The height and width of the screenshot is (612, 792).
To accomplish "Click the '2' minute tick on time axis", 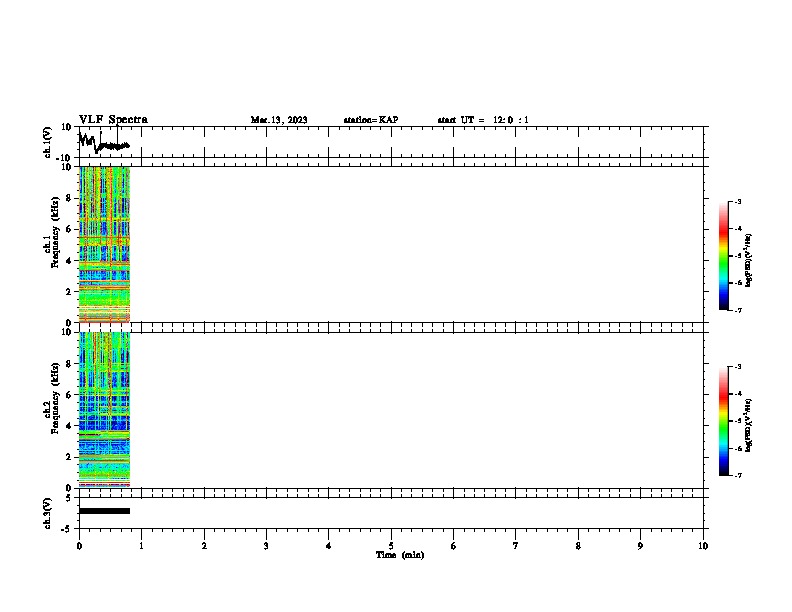I will pos(204,546).
